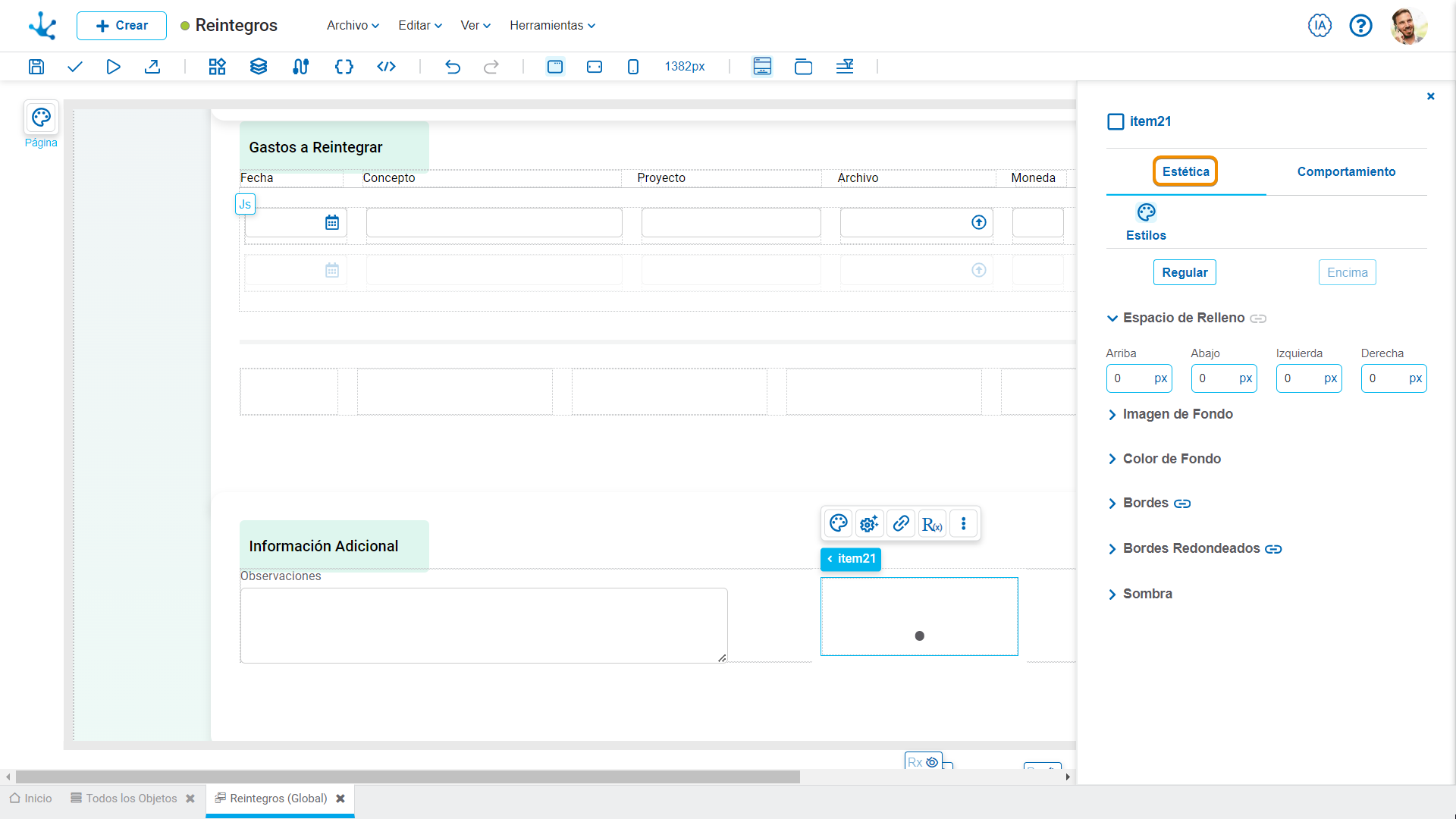Screen dimensions: 1456x819
Task: Click the horizontal scrollbar thumb
Action: tap(408, 777)
